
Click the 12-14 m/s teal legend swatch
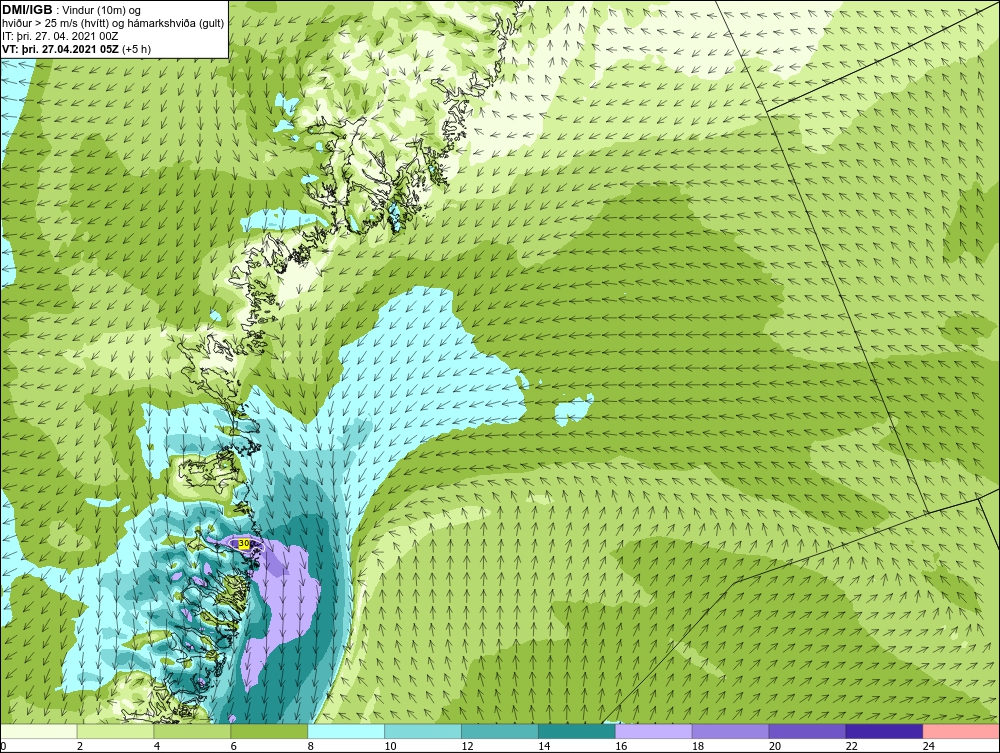[x=499, y=731]
